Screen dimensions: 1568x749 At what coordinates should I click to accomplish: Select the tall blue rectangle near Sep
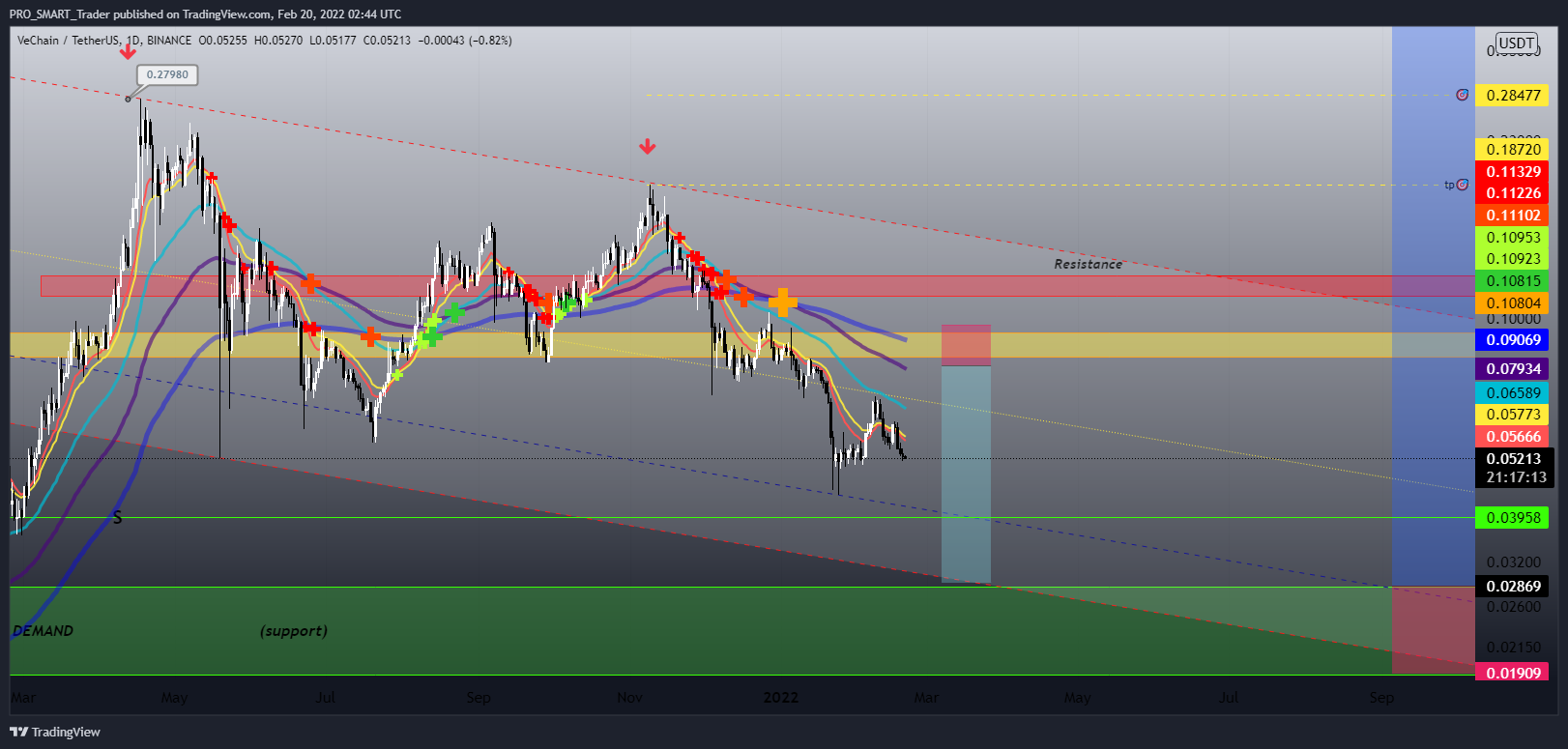[1434, 306]
